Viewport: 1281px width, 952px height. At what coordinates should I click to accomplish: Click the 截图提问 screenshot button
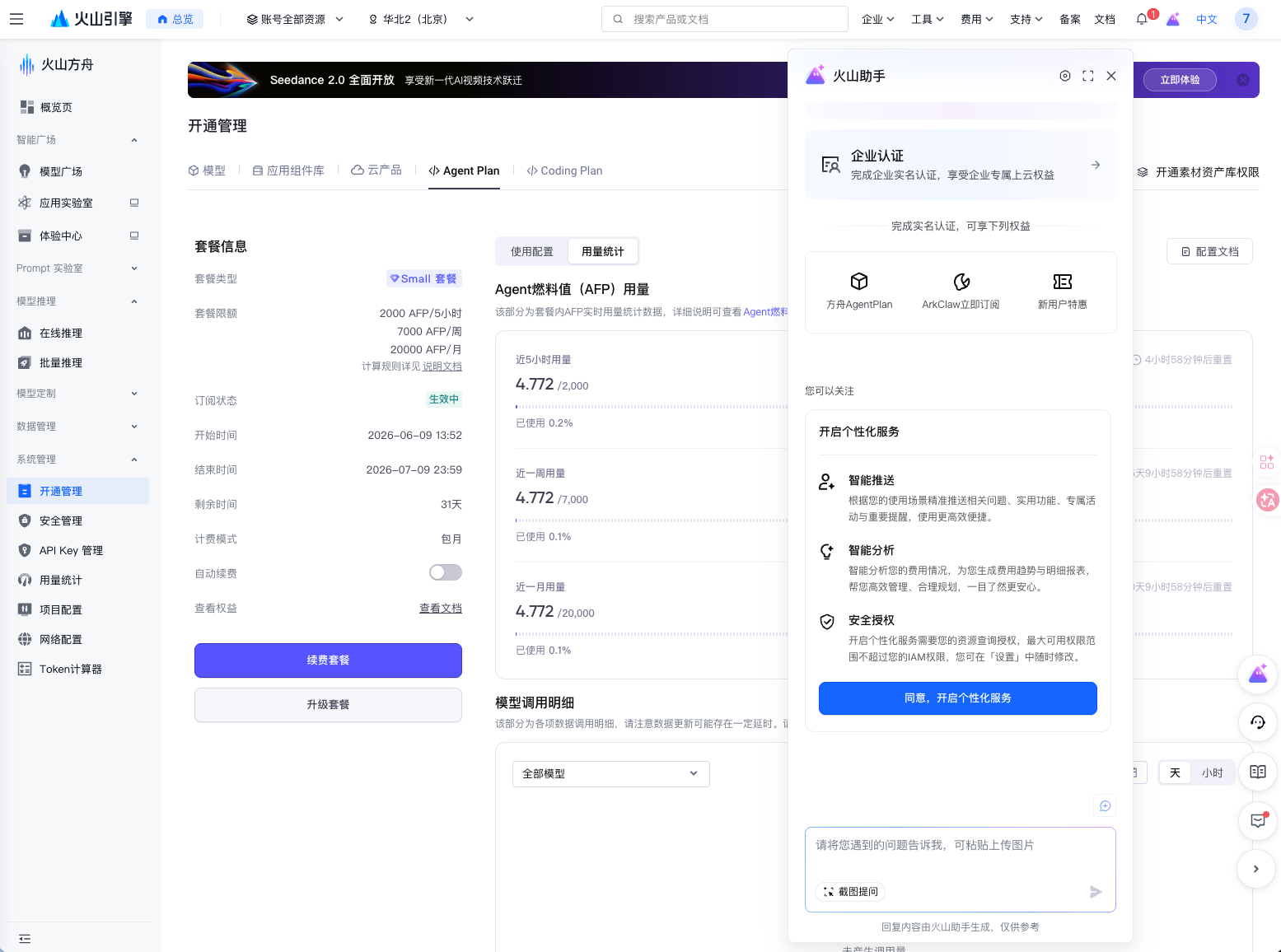pos(850,892)
